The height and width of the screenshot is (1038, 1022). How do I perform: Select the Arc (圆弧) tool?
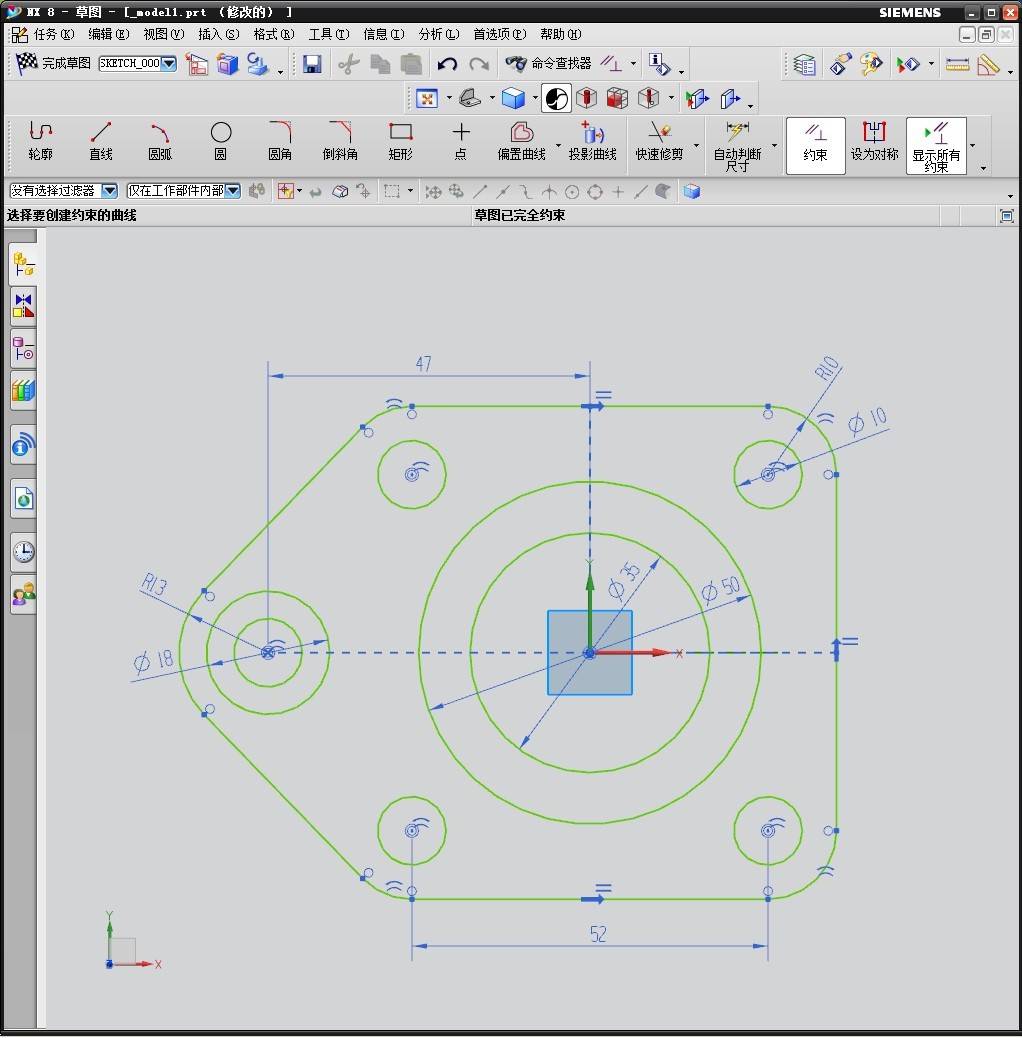[160, 142]
